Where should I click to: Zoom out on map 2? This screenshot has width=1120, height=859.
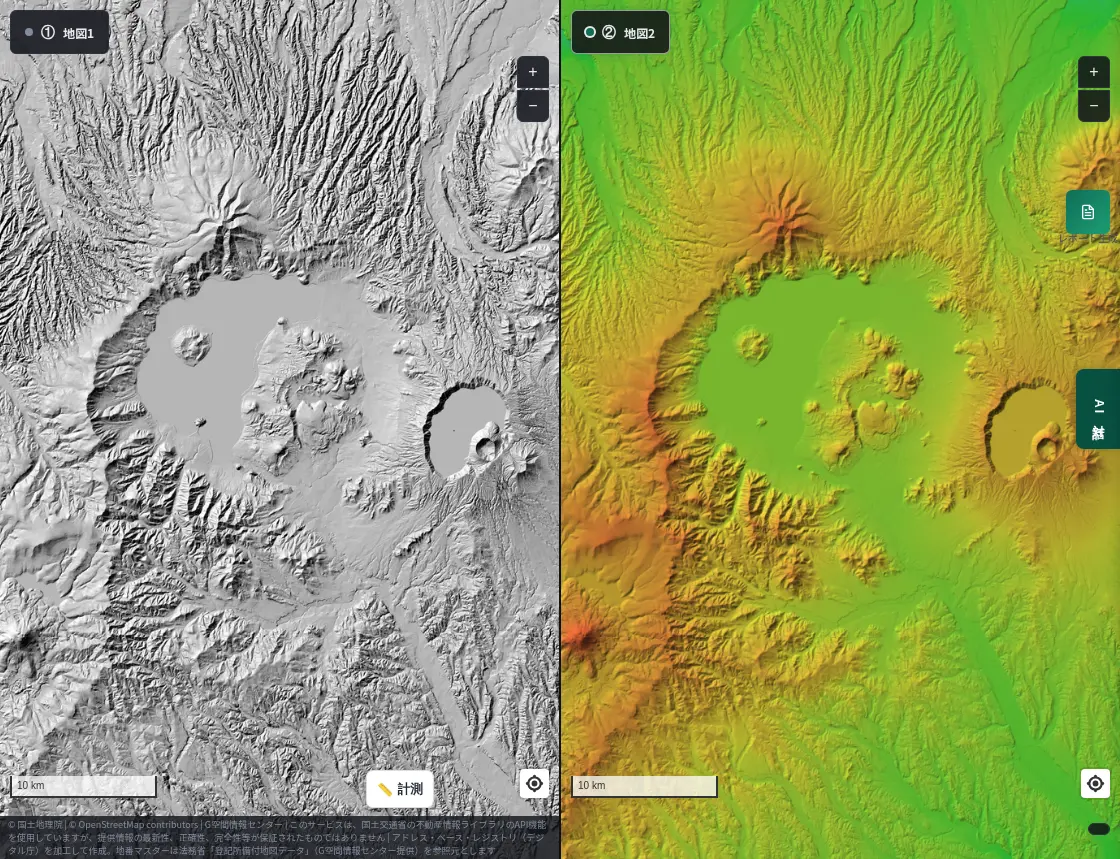(1094, 106)
